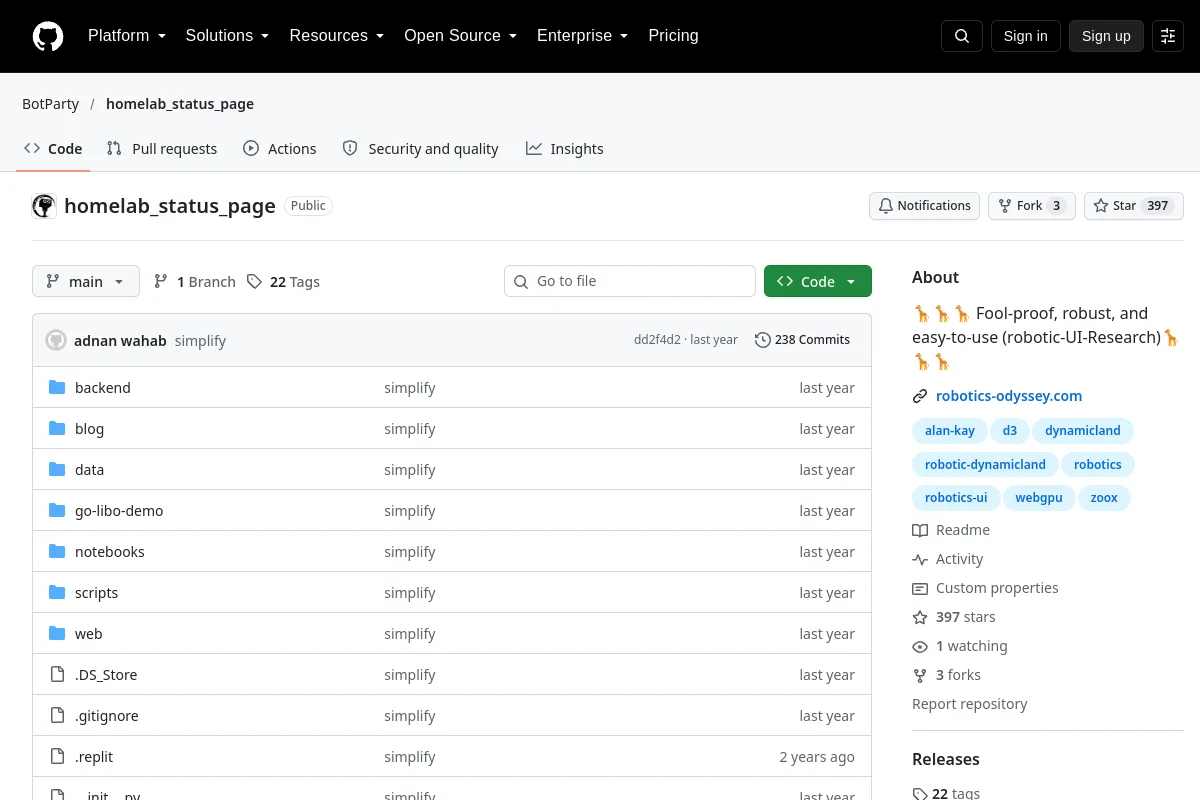Open the 238 Commits history link

(803, 340)
